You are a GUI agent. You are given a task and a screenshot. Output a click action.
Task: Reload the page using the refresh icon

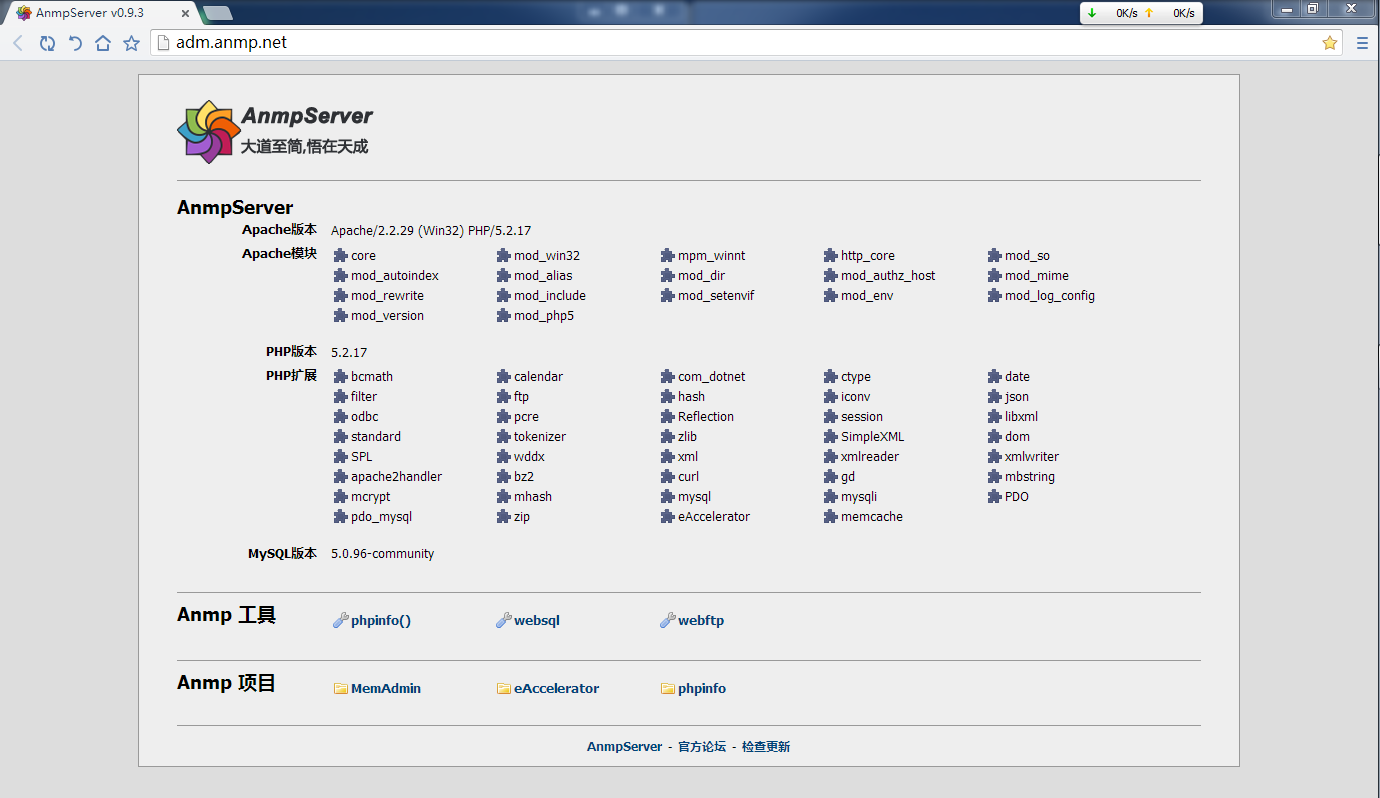[x=47, y=43]
